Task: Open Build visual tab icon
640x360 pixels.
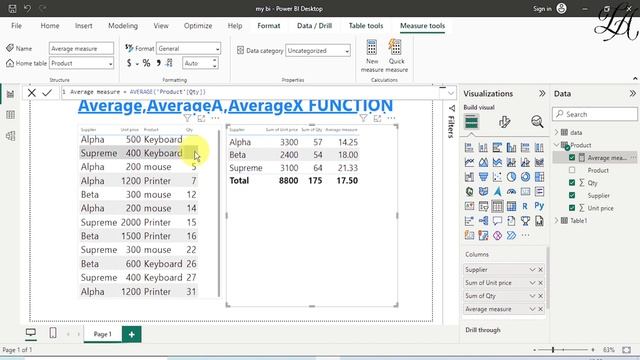Action: 471,122
